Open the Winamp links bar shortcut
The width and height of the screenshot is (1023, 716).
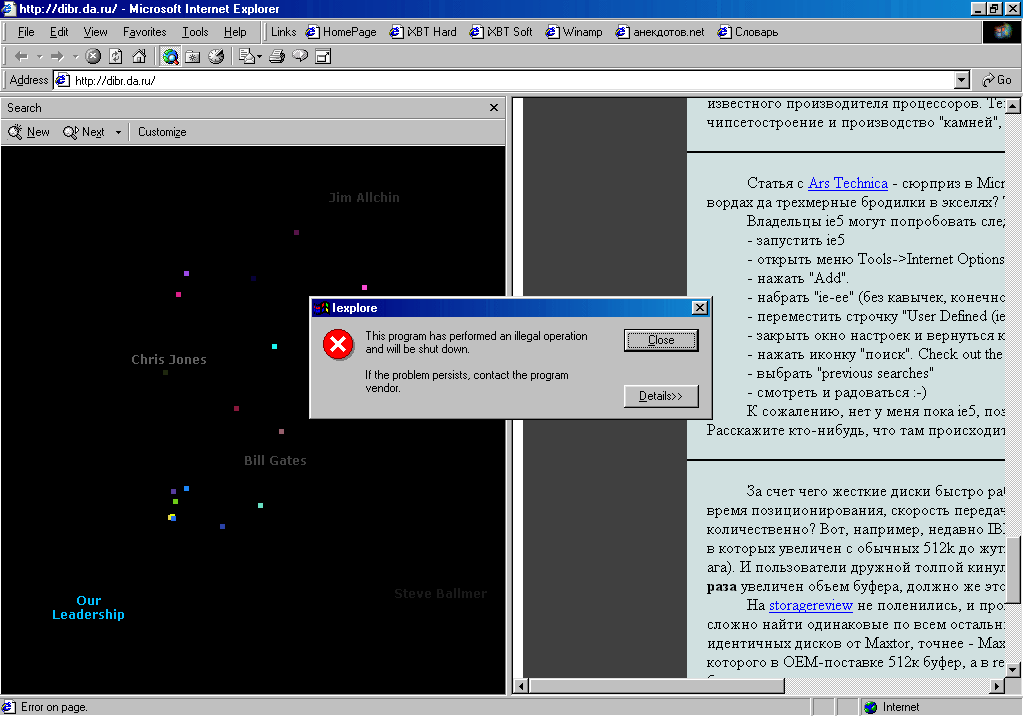point(574,32)
